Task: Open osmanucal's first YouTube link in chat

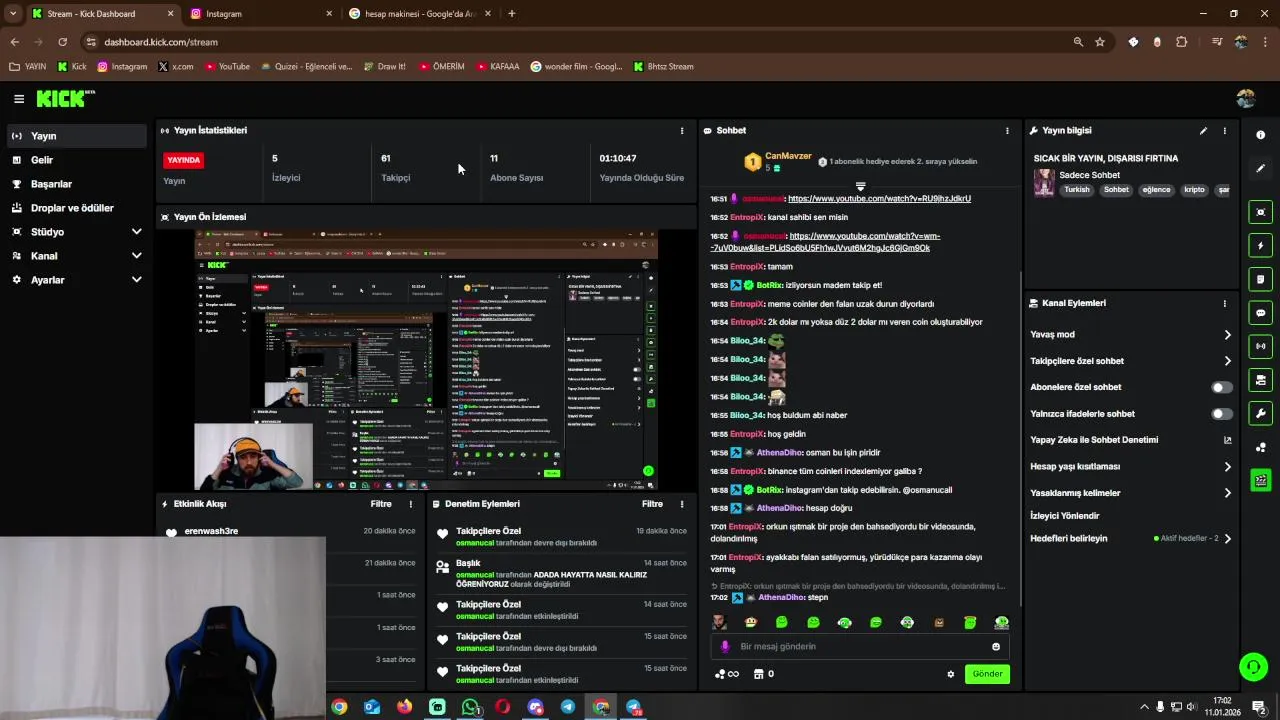Action: pyautogui.click(x=879, y=199)
